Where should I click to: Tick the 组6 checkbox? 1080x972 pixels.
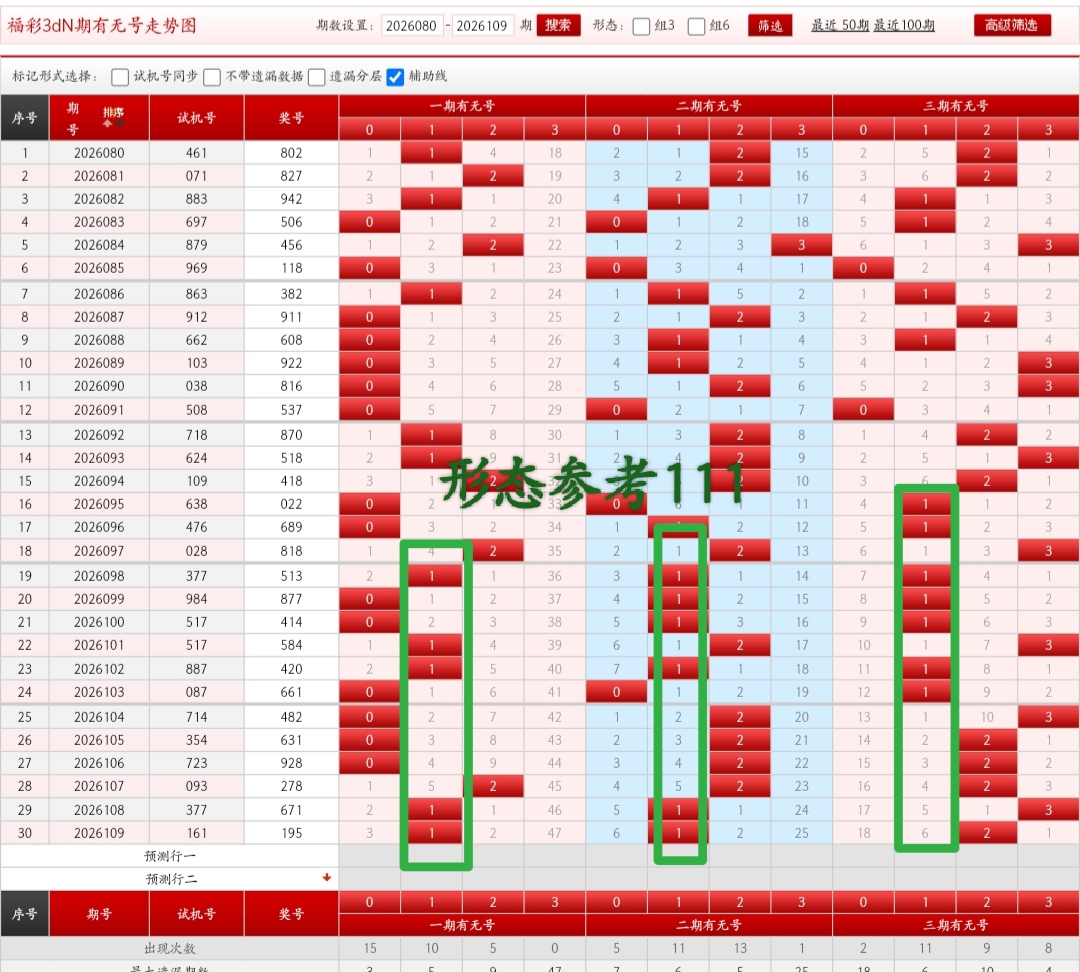point(697,26)
